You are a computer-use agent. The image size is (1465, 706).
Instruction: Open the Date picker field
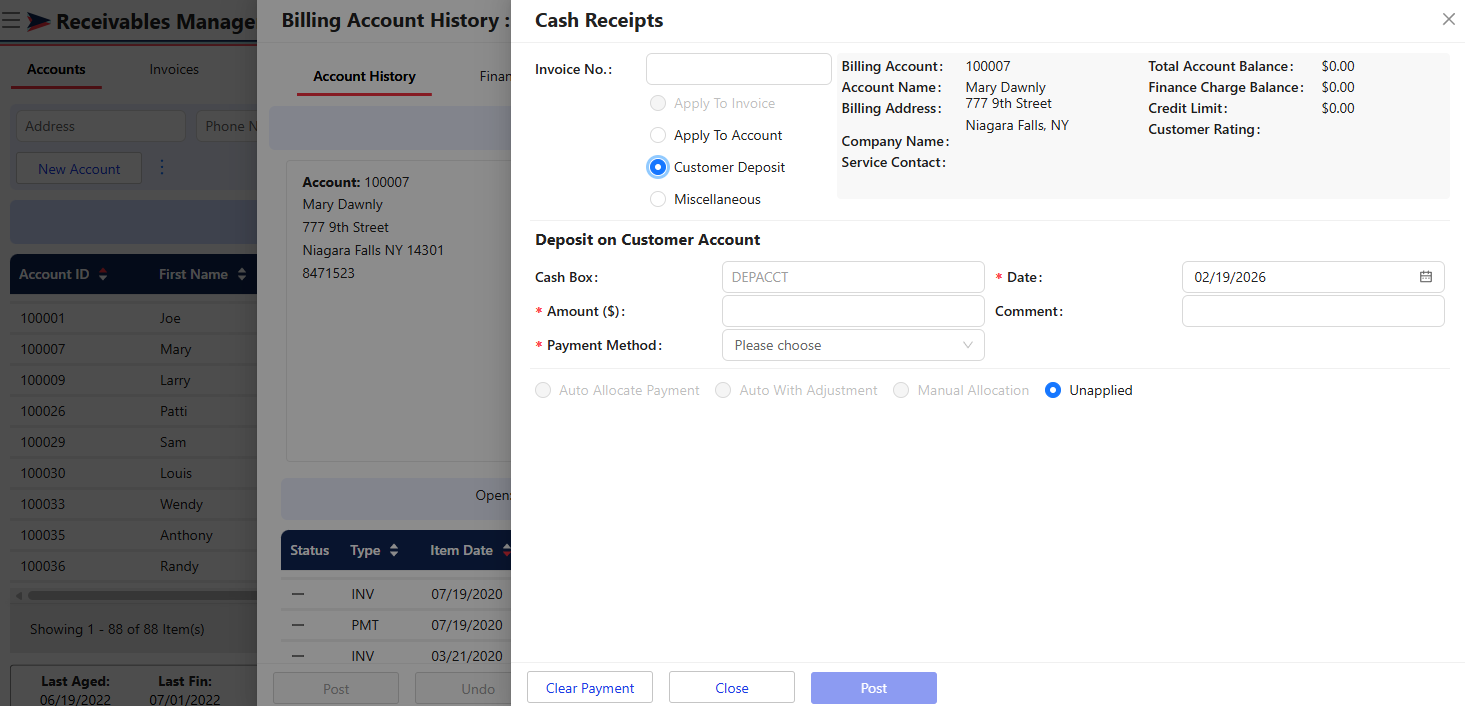coord(1300,277)
